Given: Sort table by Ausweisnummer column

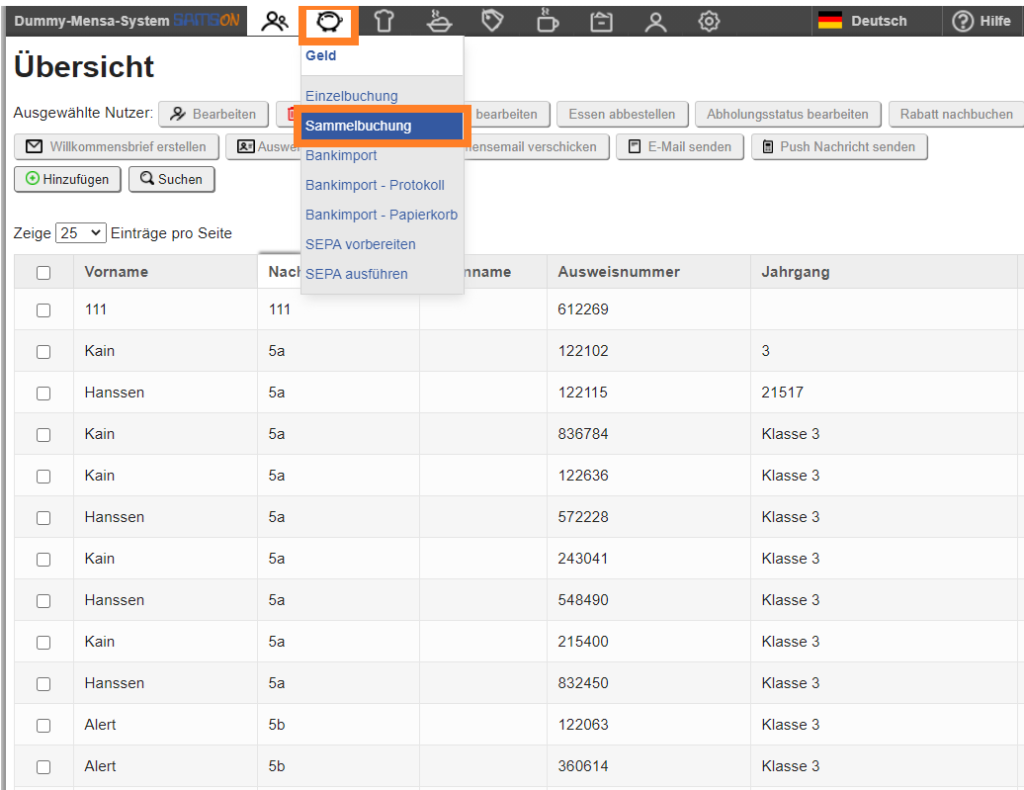Looking at the screenshot, I should (618, 272).
